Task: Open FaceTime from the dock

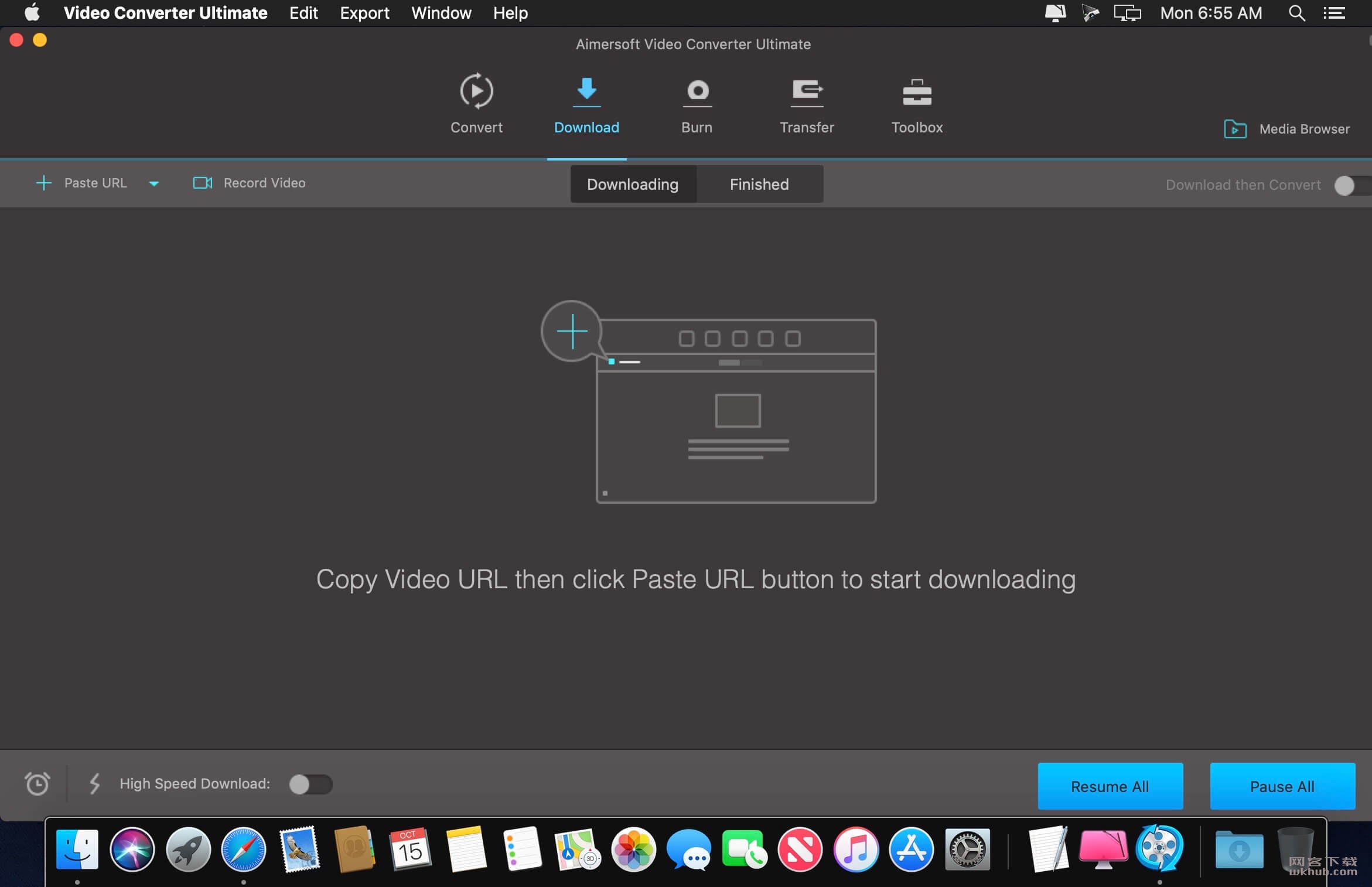Action: (x=744, y=849)
